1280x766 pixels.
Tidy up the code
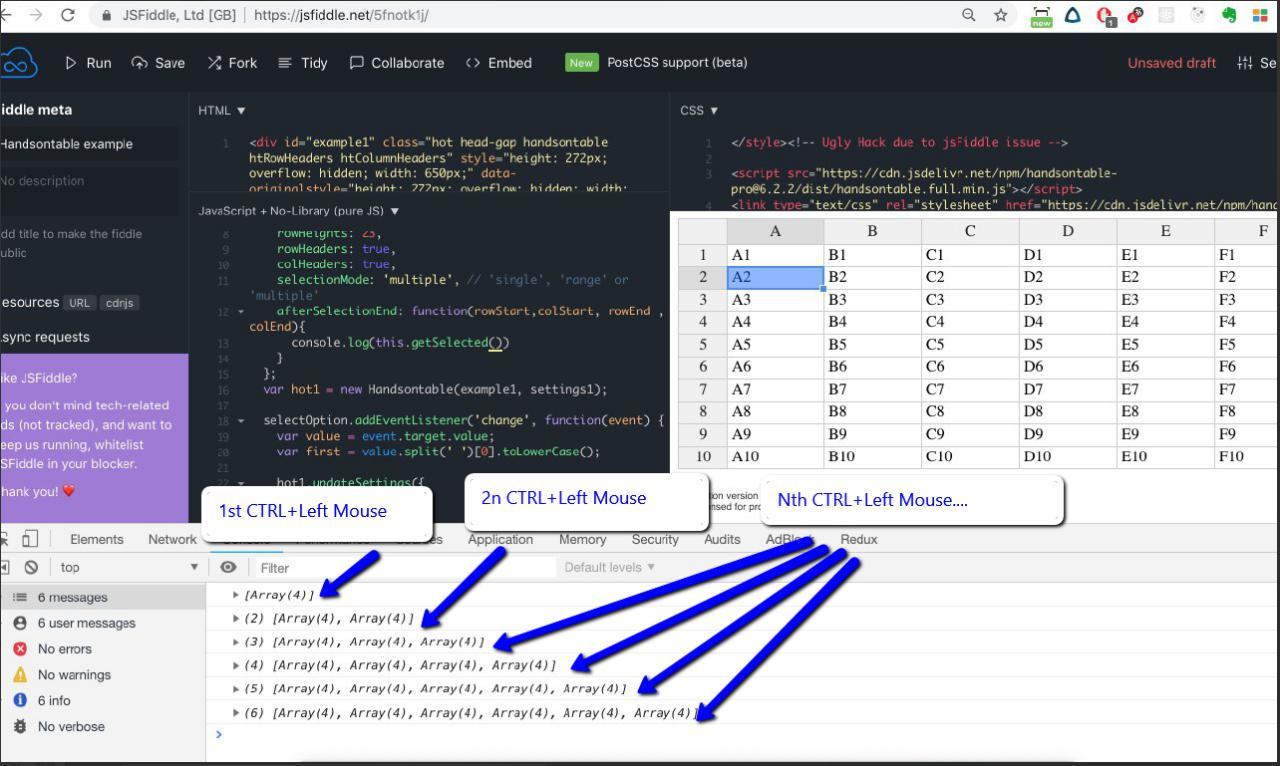click(x=303, y=63)
